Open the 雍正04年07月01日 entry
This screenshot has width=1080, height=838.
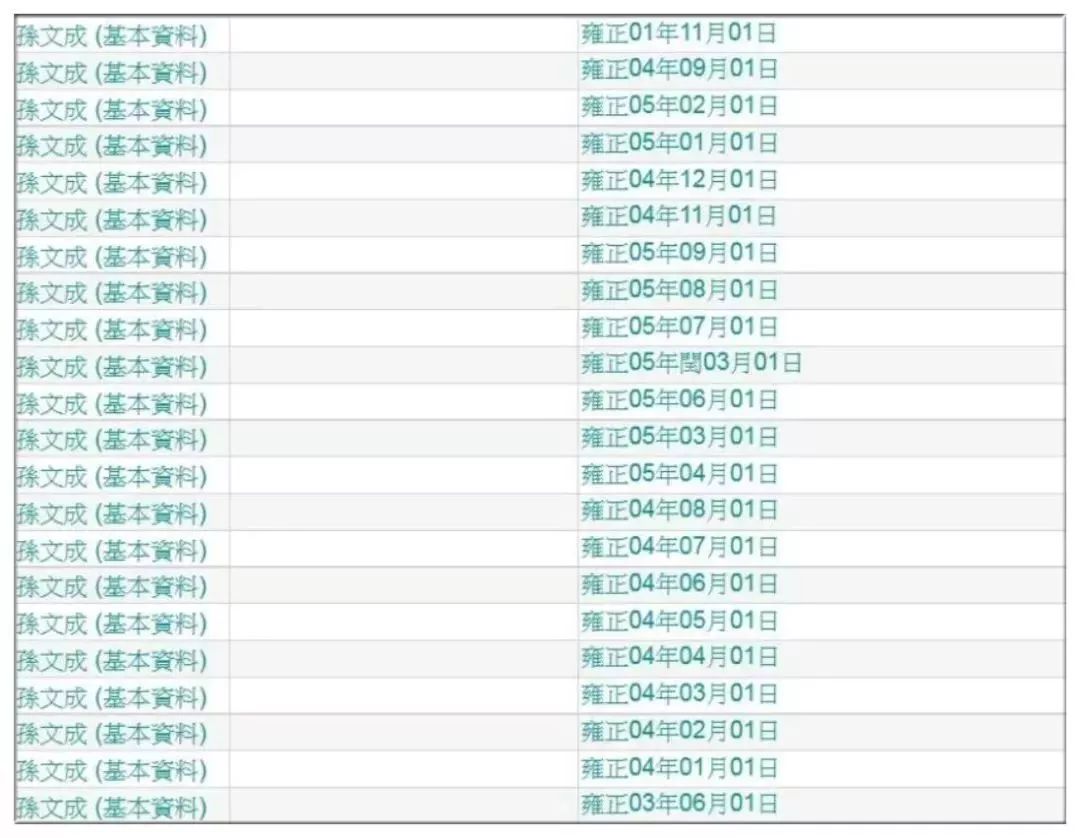pos(679,548)
